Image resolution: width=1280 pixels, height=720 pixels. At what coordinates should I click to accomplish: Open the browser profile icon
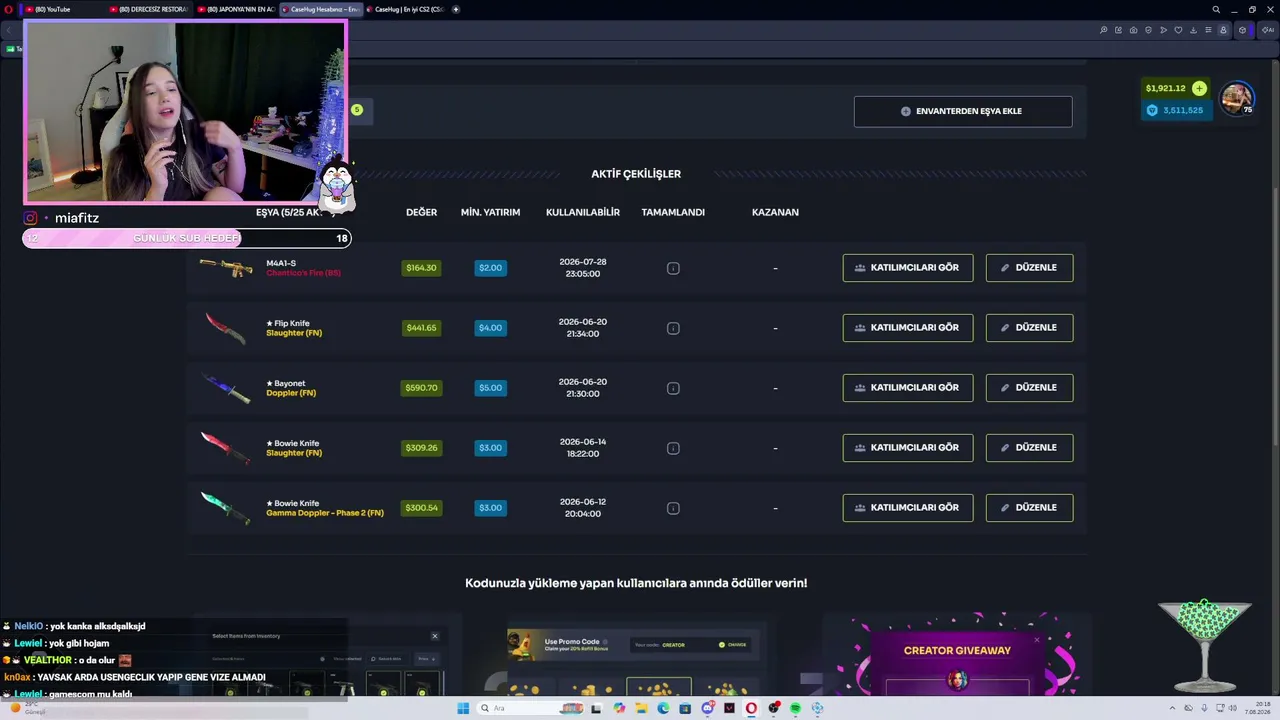coord(1223,30)
